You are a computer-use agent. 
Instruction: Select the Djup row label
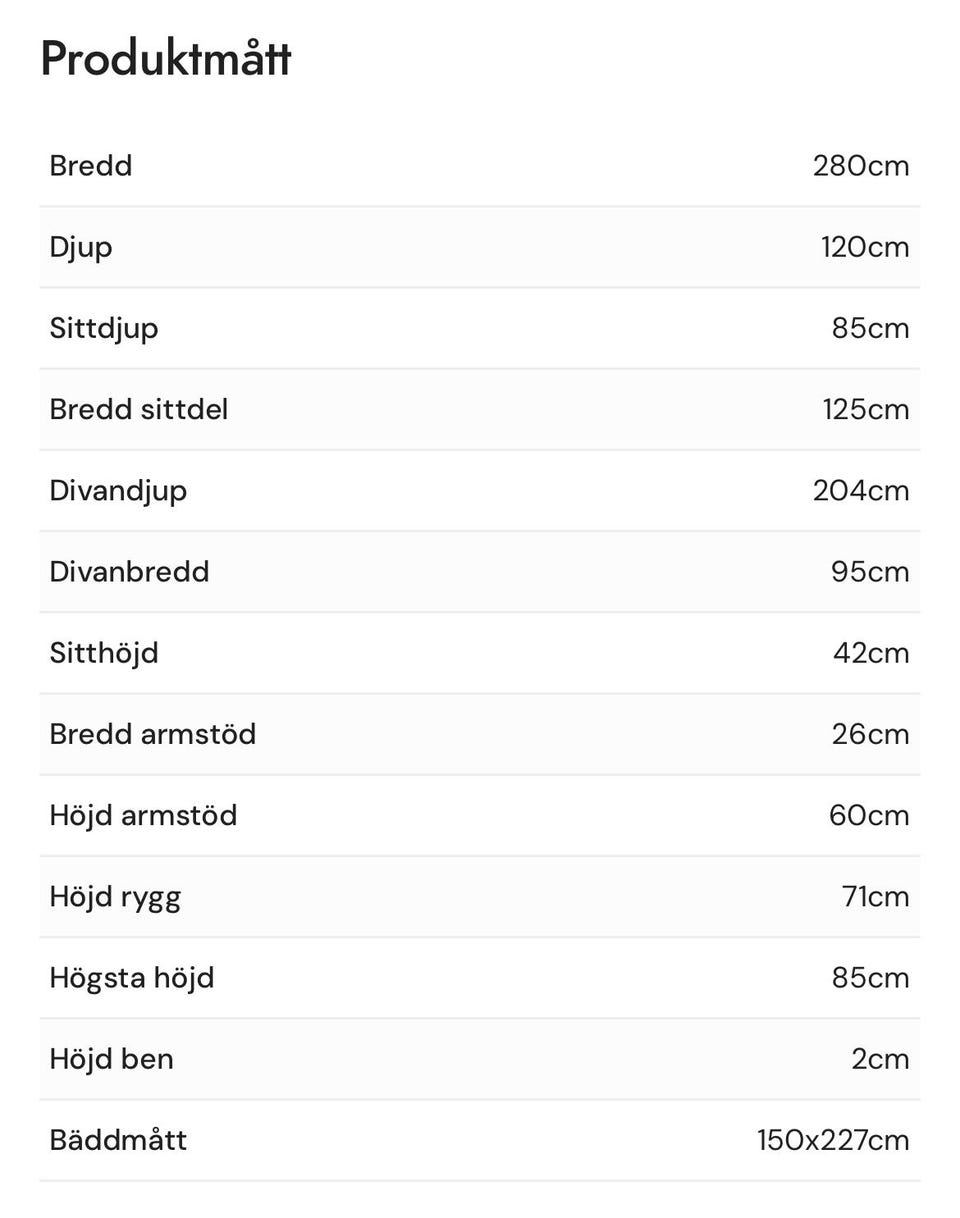click(81, 248)
